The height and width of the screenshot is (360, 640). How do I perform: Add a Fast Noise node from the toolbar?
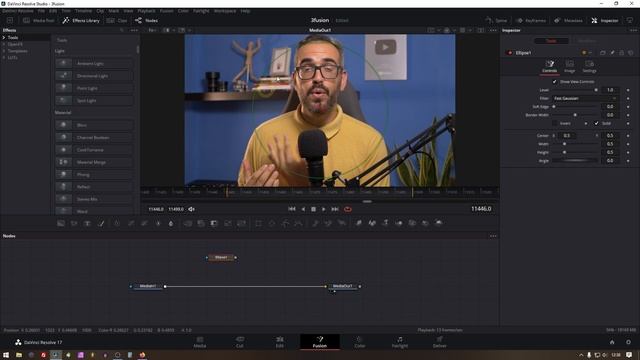point(74,223)
